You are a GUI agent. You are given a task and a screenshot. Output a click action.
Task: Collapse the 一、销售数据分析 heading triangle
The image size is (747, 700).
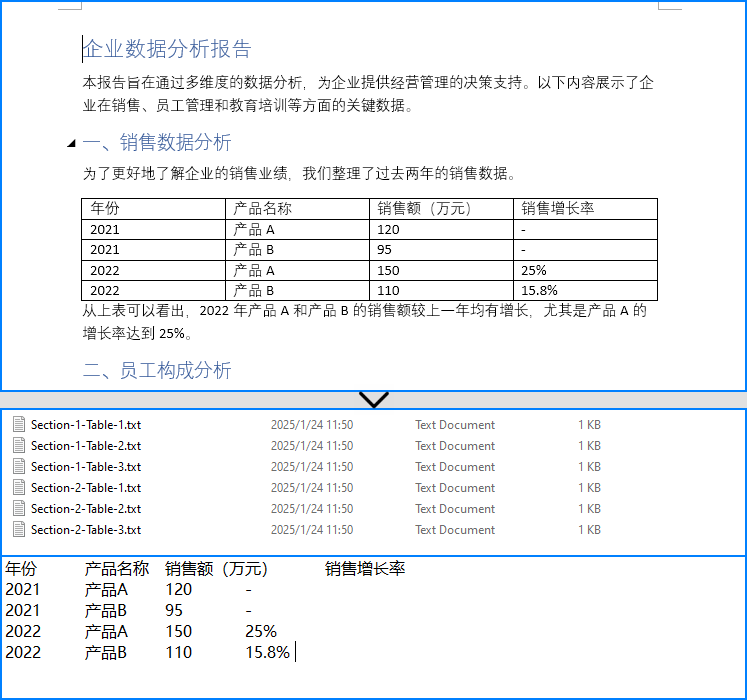[71, 143]
